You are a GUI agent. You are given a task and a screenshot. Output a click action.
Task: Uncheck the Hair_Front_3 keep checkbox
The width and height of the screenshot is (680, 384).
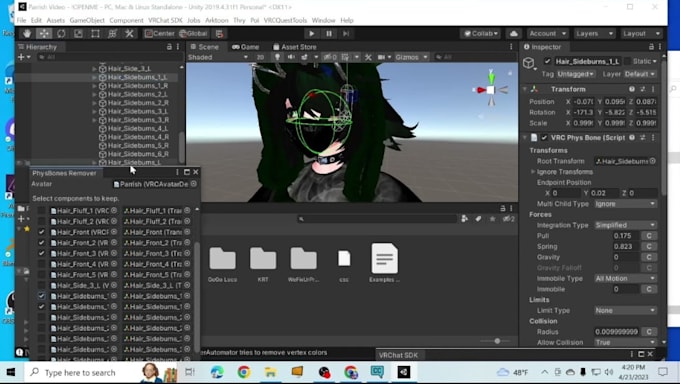[x=41, y=253]
